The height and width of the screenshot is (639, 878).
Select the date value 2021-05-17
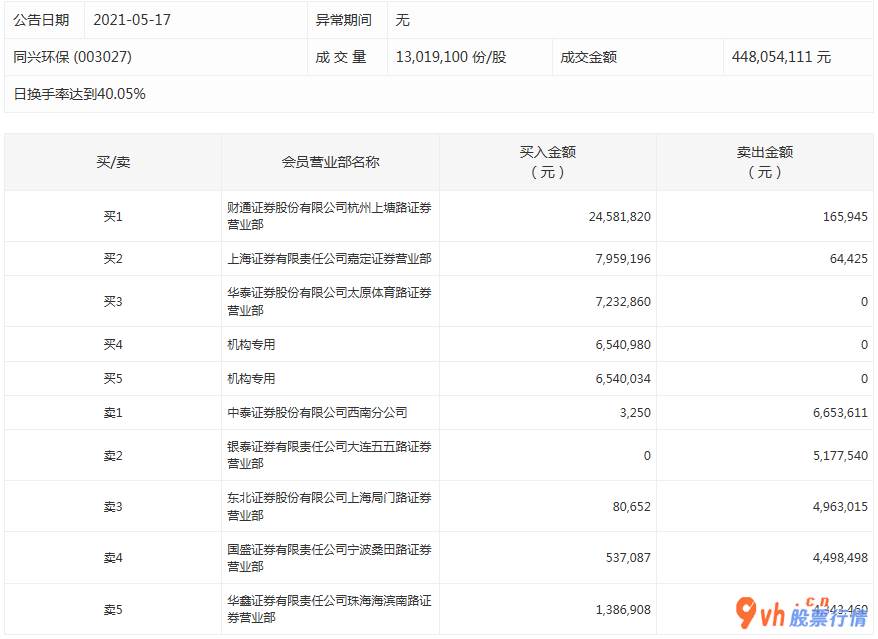click(x=132, y=20)
